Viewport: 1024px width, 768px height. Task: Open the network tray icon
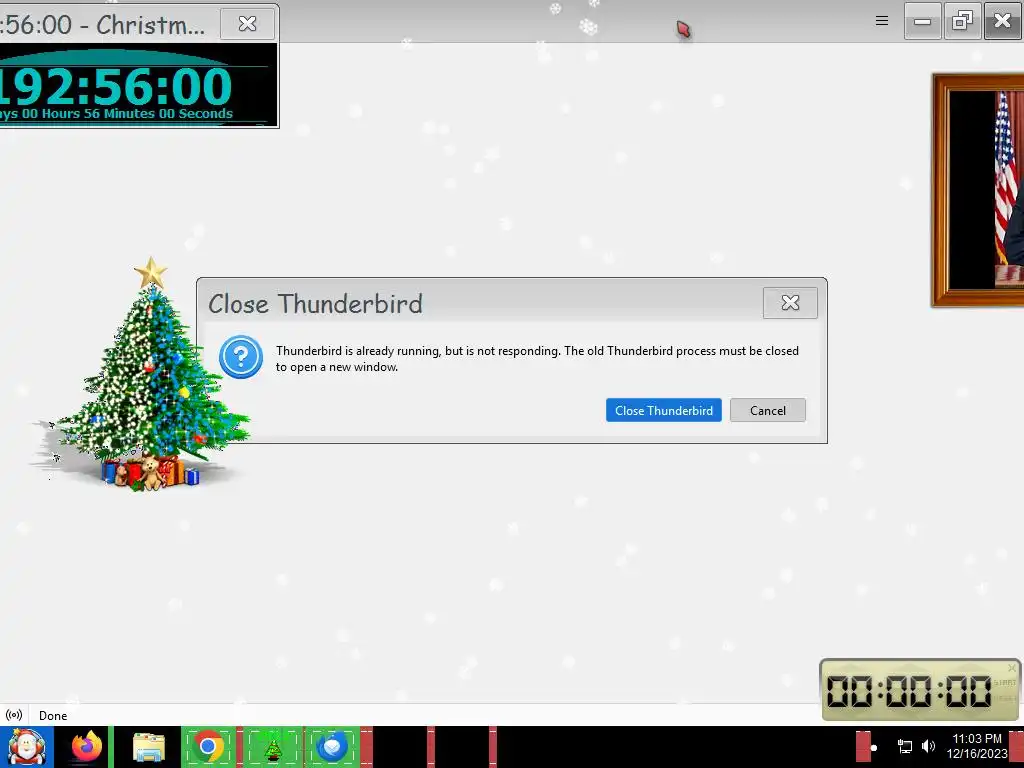point(905,746)
